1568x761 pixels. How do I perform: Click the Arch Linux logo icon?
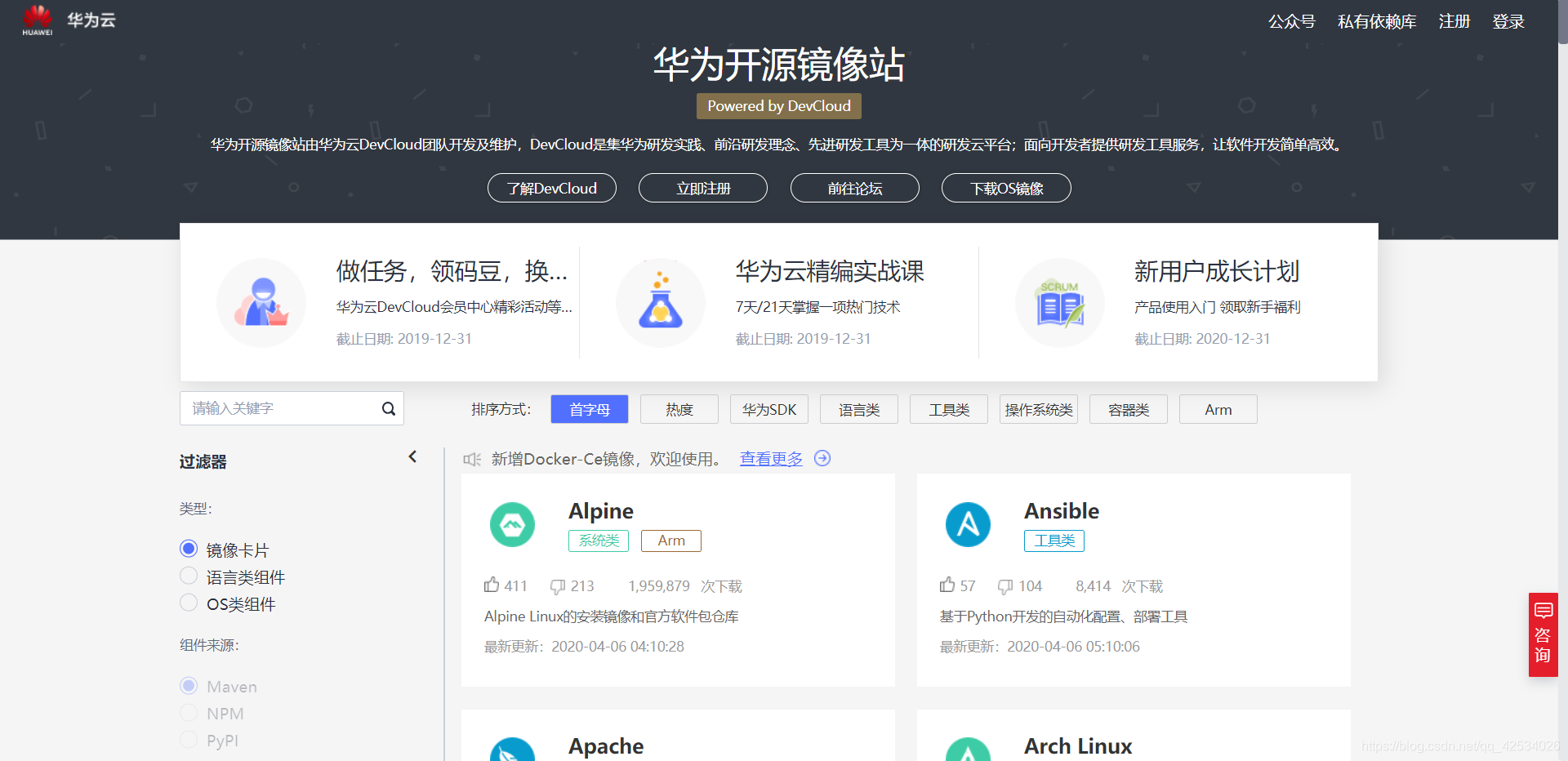coord(968,749)
